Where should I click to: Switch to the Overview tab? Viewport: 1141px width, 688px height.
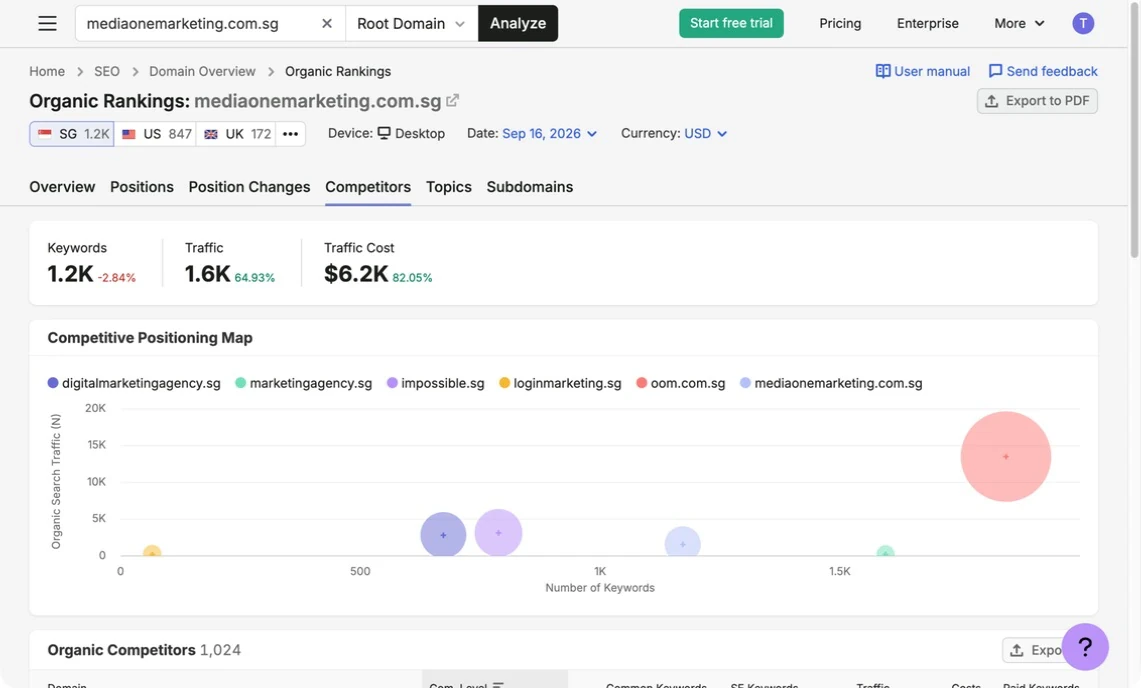(62, 187)
